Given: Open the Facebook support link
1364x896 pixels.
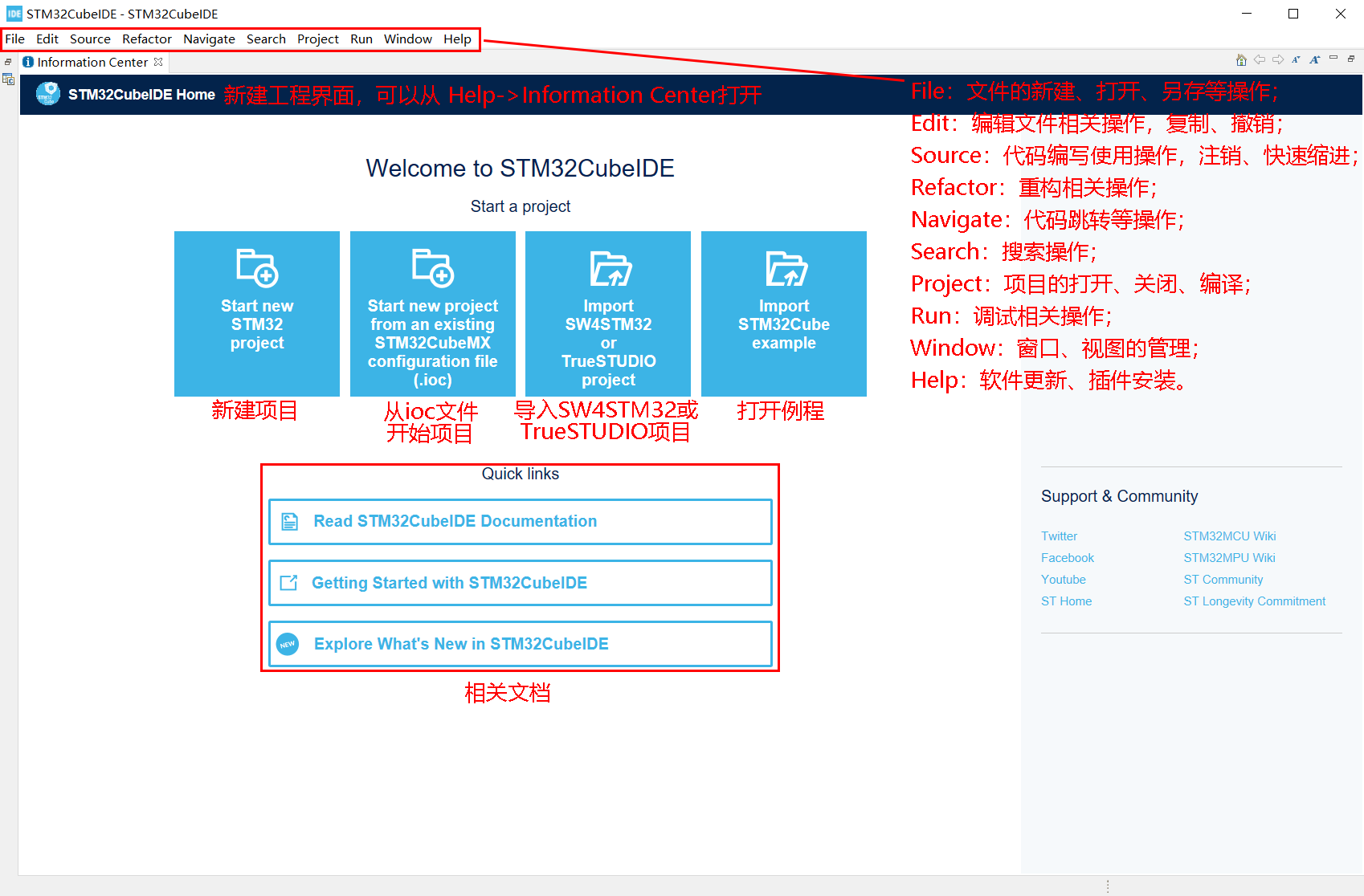Looking at the screenshot, I should 1068,557.
